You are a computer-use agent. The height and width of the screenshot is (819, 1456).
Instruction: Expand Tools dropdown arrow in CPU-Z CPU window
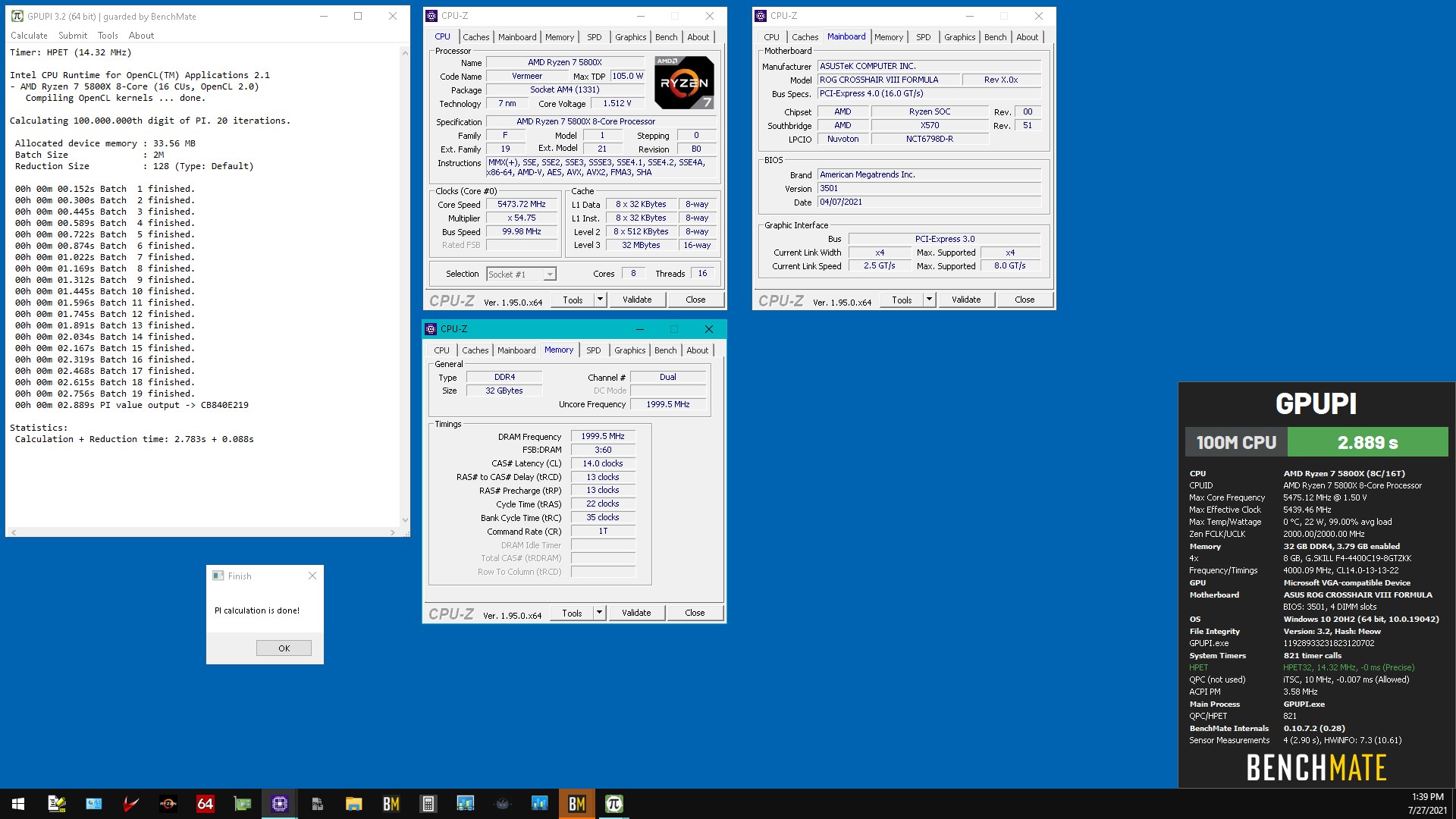pos(600,300)
